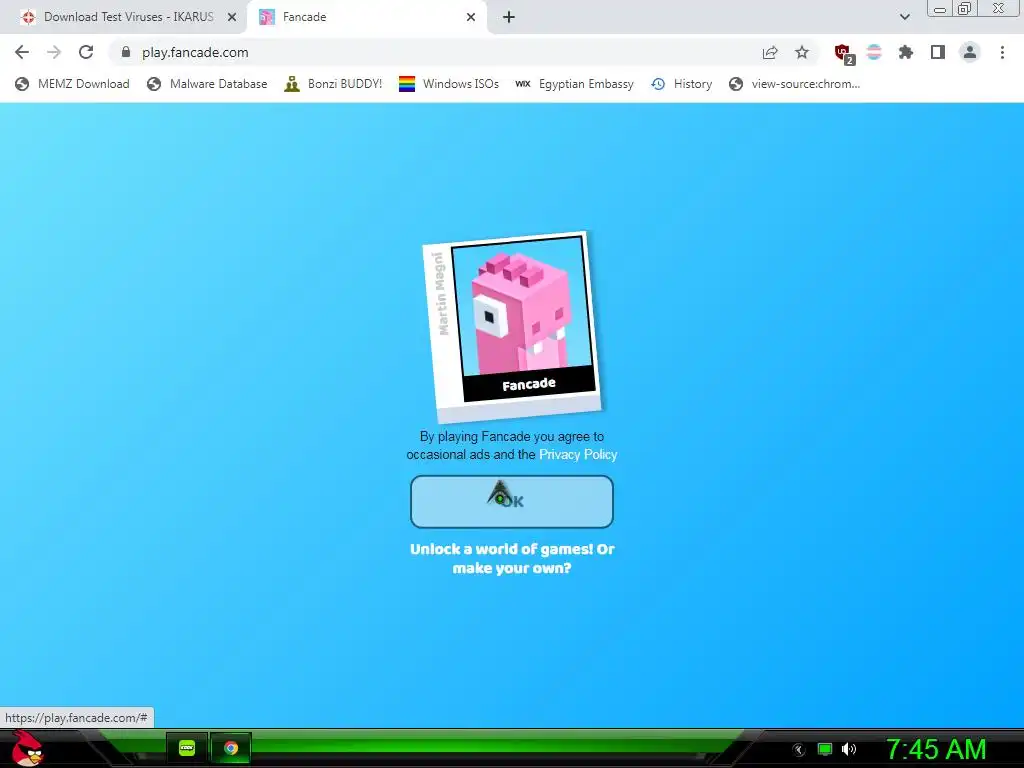Share this page using the share icon
Screen dimensions: 1024x768
(770, 52)
